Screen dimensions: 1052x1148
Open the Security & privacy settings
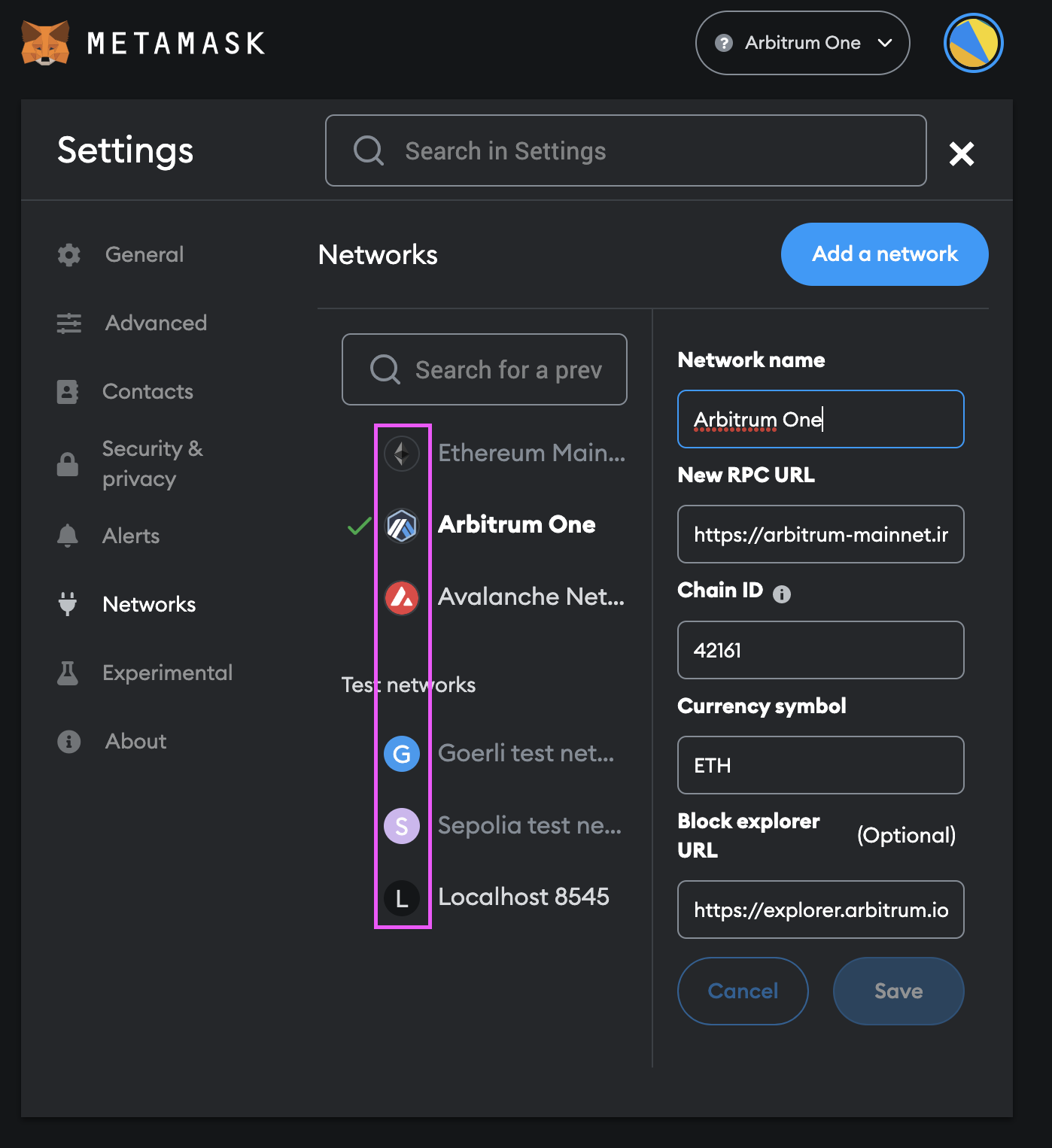click(x=153, y=463)
